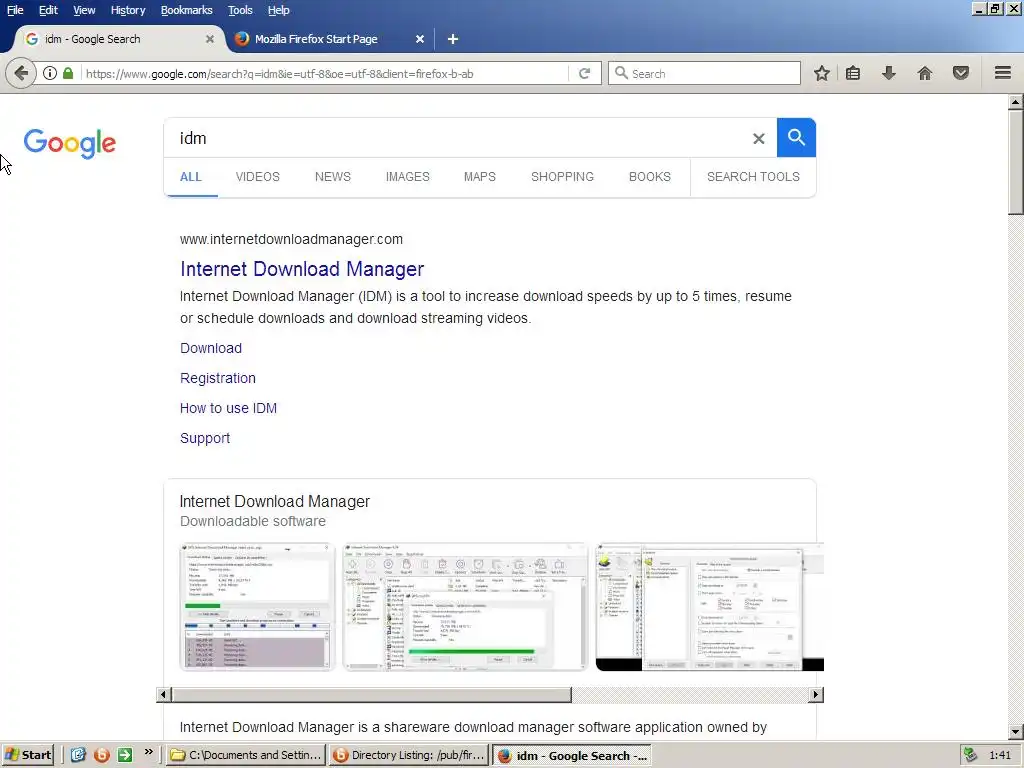Click the green arrow quick launch icon
The width and height of the screenshot is (1024, 768).
(x=125, y=755)
